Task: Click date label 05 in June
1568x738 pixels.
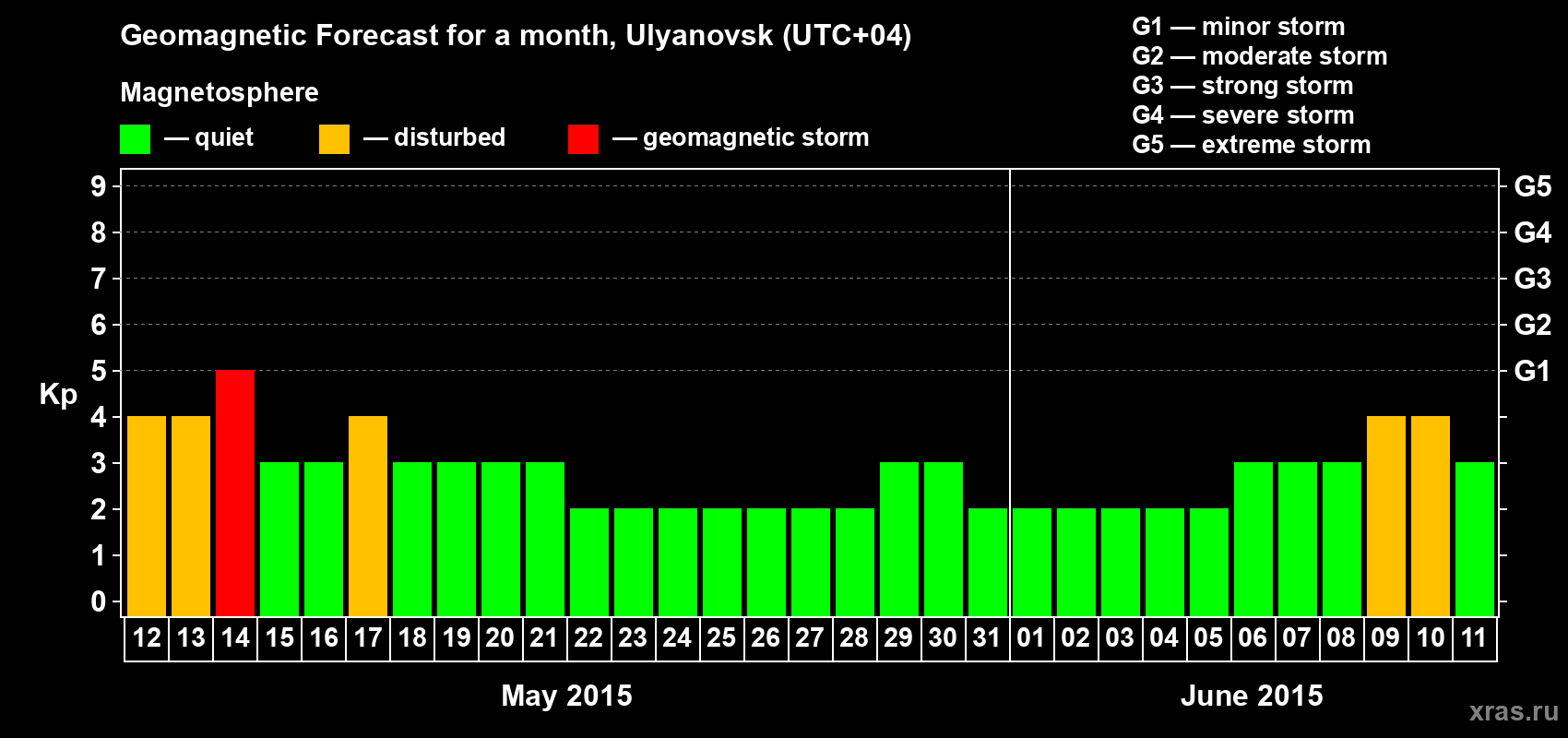Action: [x=1209, y=638]
